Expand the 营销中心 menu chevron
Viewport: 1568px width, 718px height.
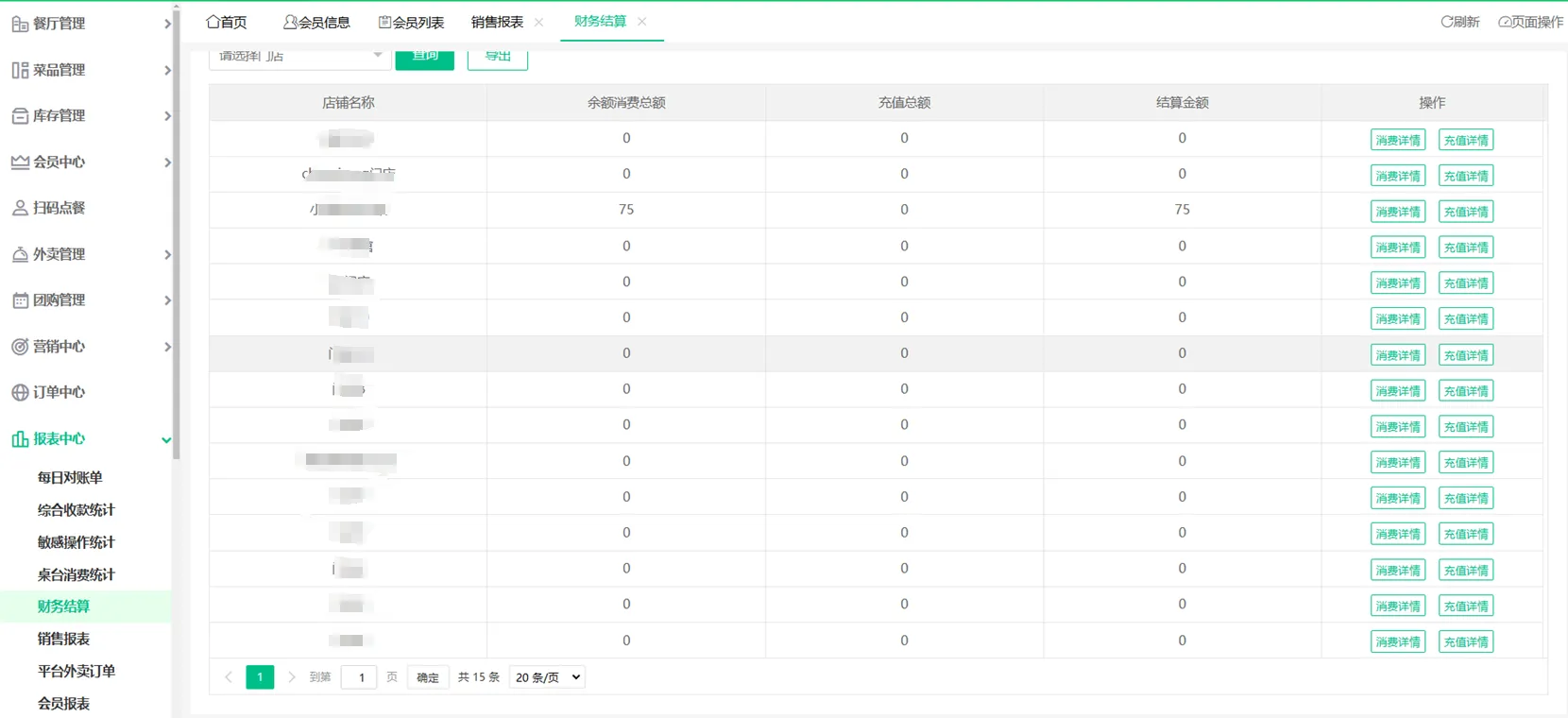[167, 347]
